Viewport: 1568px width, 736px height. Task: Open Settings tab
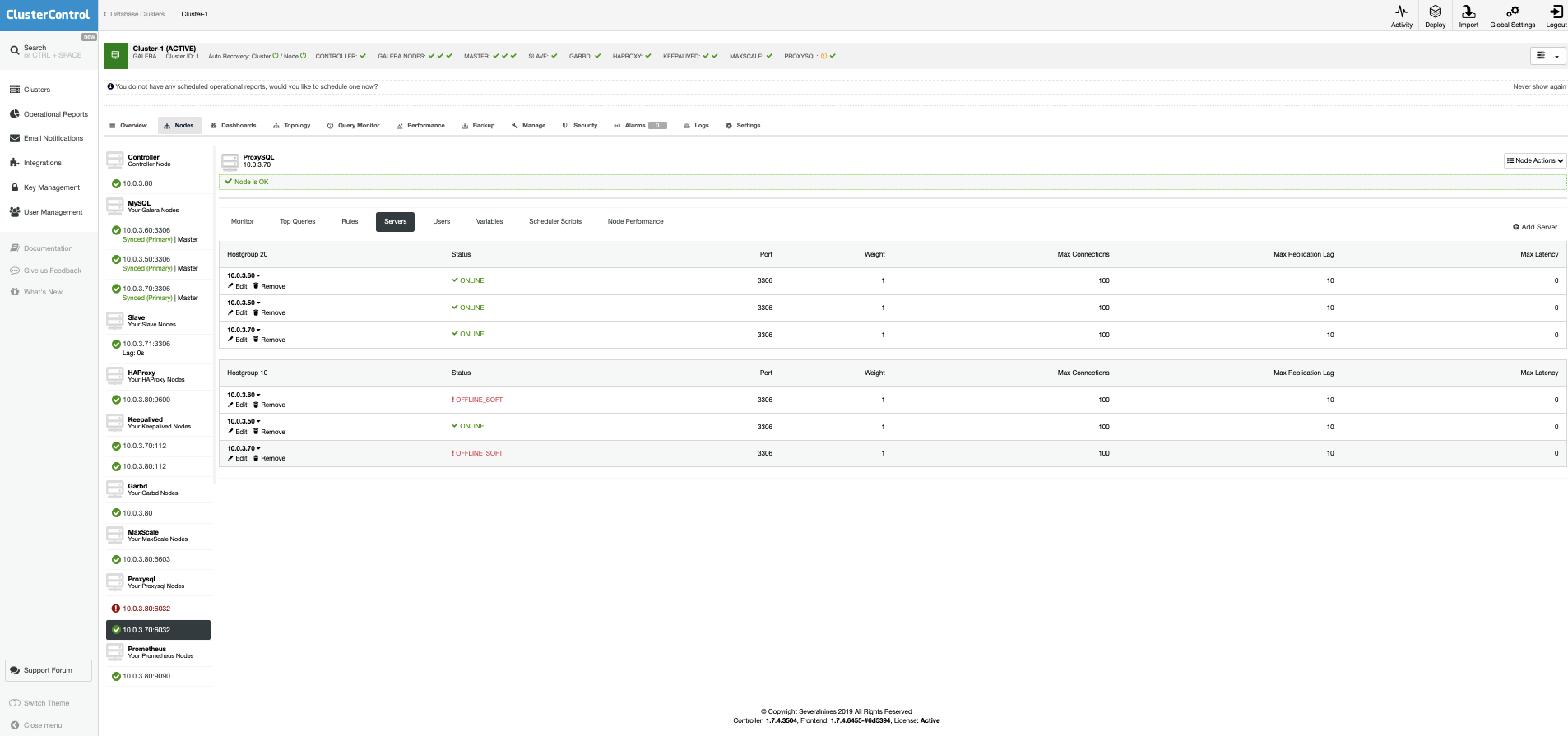click(x=743, y=126)
